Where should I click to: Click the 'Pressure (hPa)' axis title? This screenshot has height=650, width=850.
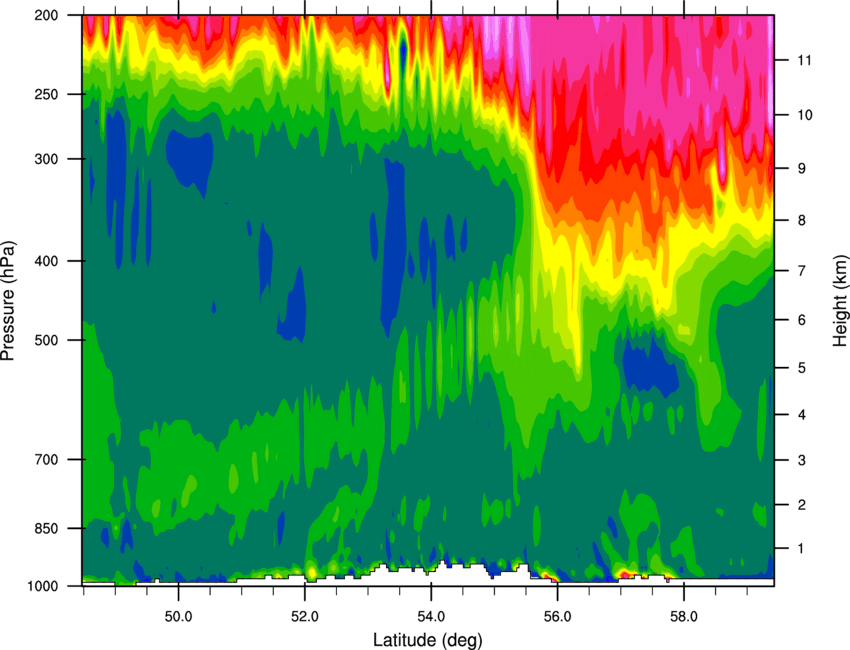coord(8,300)
